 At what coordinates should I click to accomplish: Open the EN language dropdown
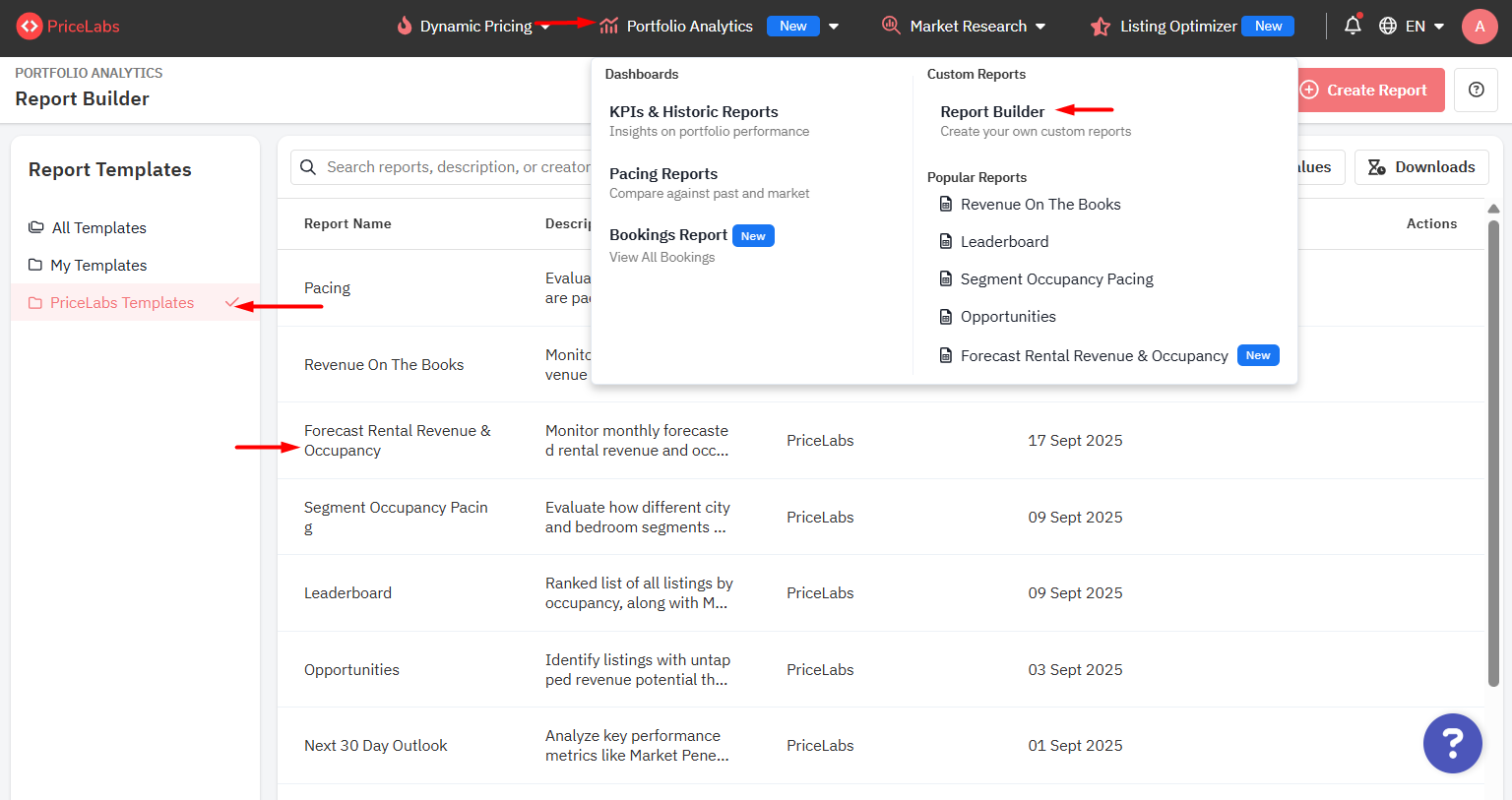click(1438, 27)
